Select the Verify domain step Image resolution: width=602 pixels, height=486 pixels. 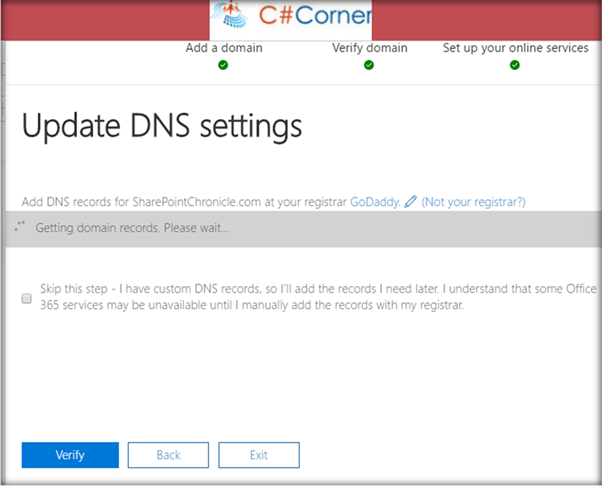(369, 48)
